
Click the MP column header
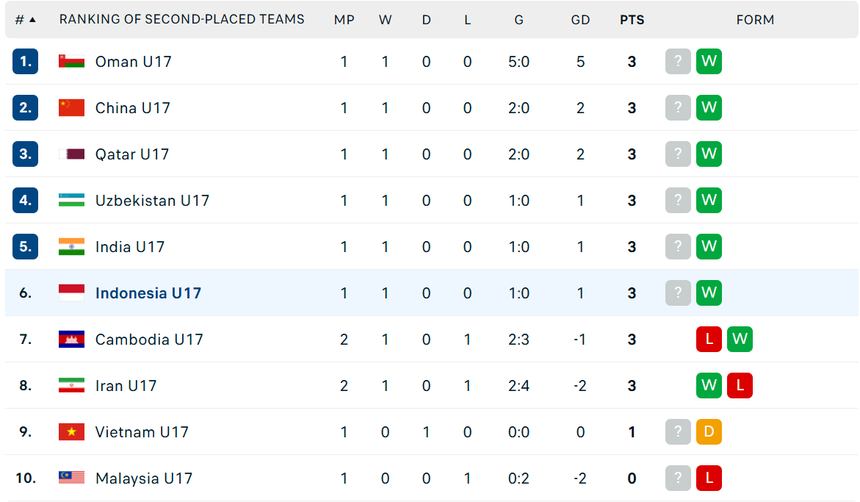click(x=344, y=19)
